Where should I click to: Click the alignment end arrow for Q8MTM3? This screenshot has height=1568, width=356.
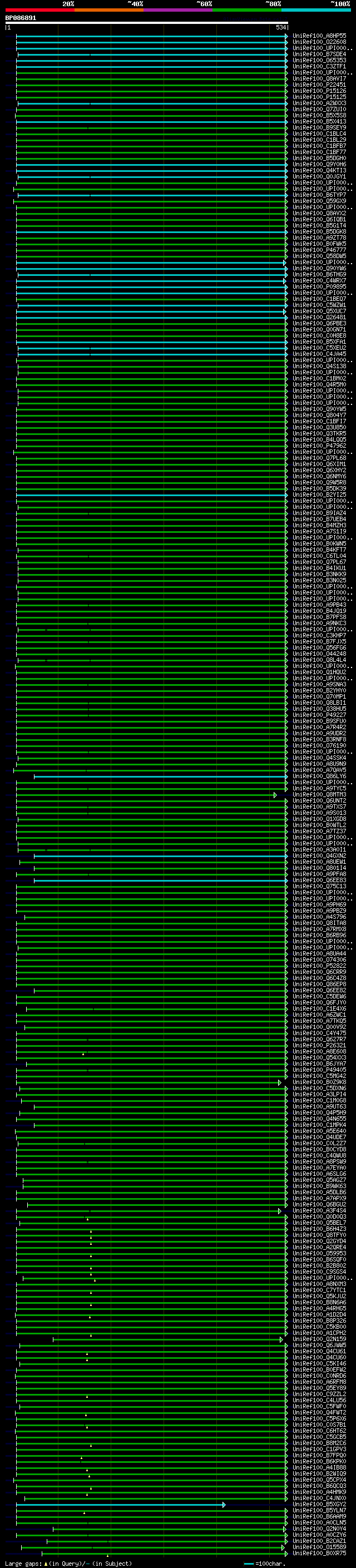tap(275, 795)
